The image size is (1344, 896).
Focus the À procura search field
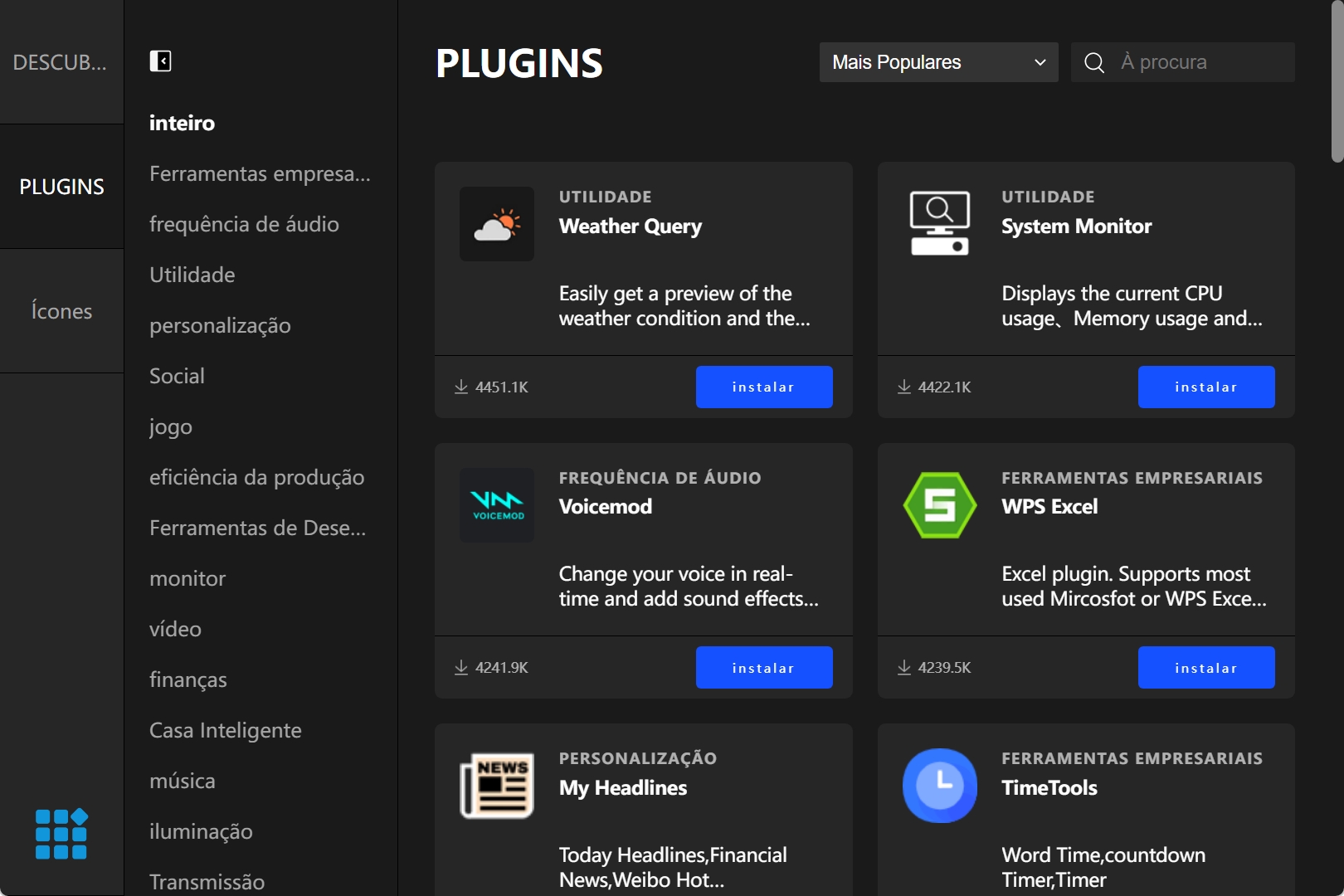click(1203, 62)
